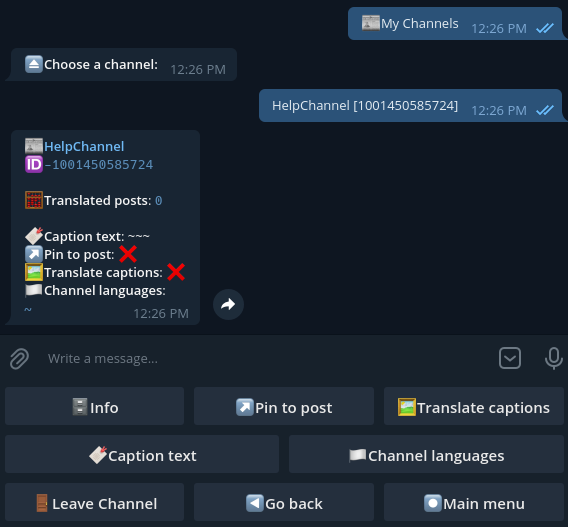The image size is (568, 527).
Task: Click the Go back button
Action: (x=284, y=502)
